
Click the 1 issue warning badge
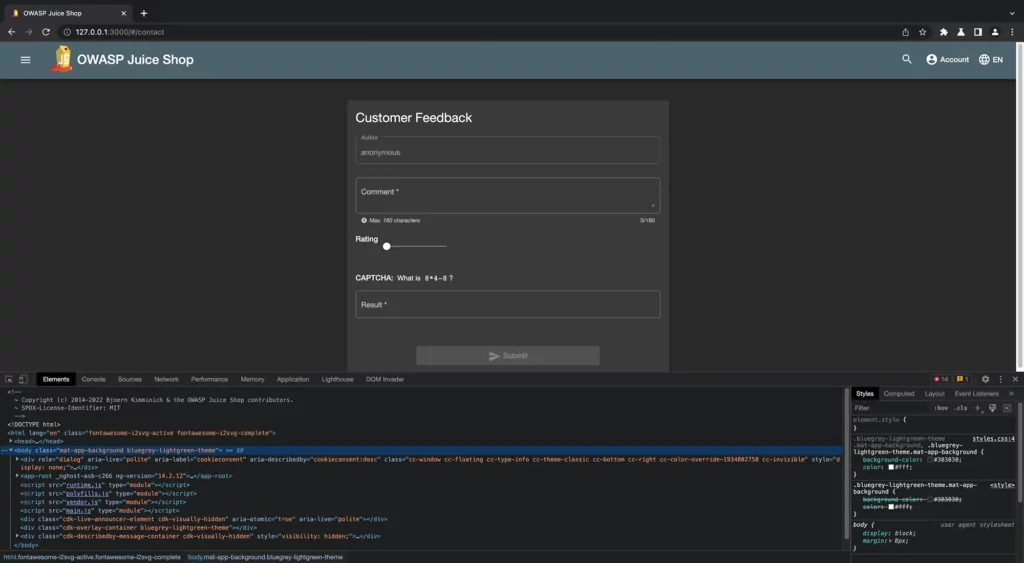(x=963, y=379)
